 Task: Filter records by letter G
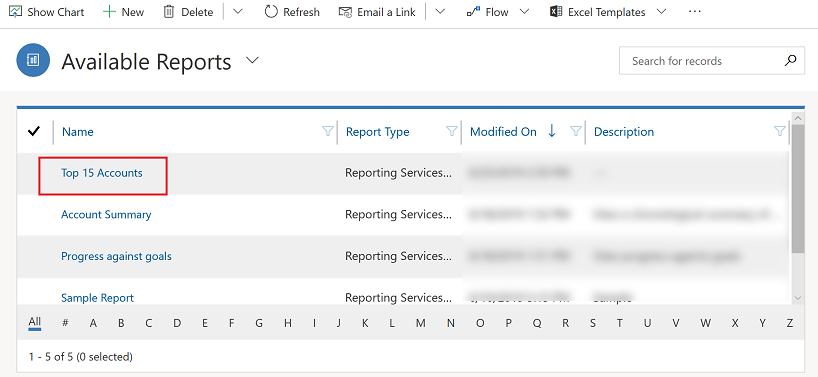(x=259, y=323)
